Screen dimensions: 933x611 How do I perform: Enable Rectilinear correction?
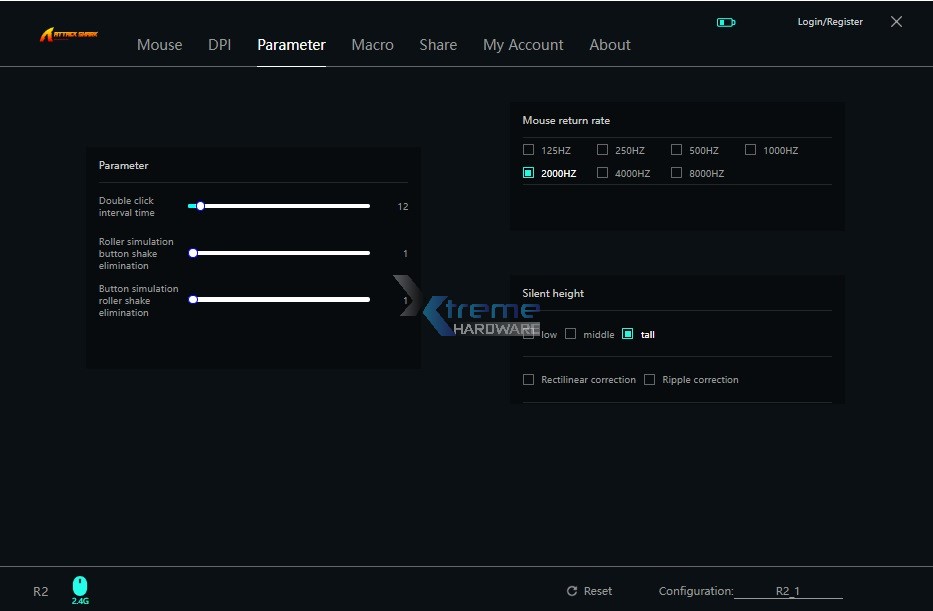point(528,379)
